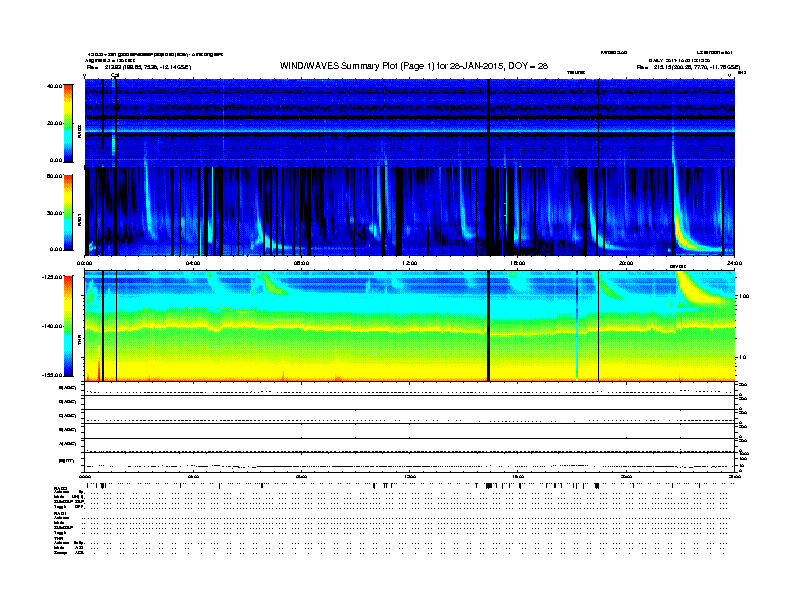
Task: Click the 60.00 tick on RAD1 color bar
Action: click(x=55, y=176)
